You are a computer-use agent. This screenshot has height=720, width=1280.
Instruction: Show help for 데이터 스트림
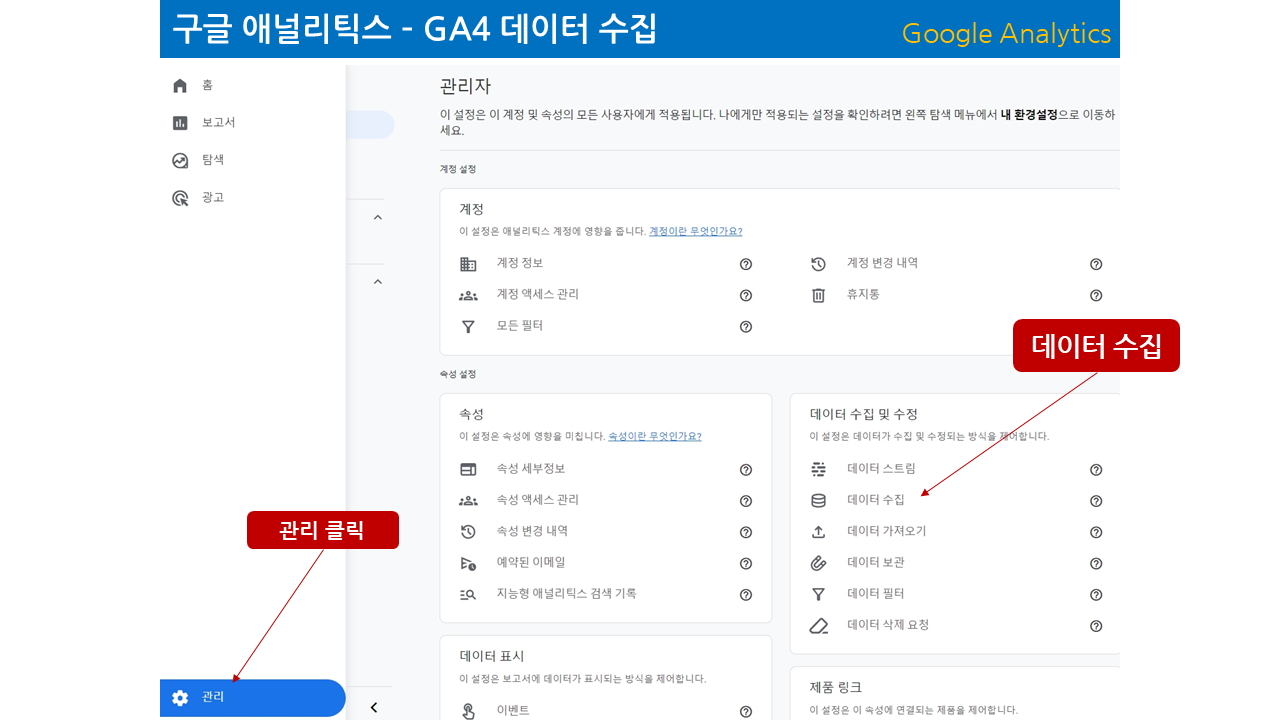(x=1096, y=470)
